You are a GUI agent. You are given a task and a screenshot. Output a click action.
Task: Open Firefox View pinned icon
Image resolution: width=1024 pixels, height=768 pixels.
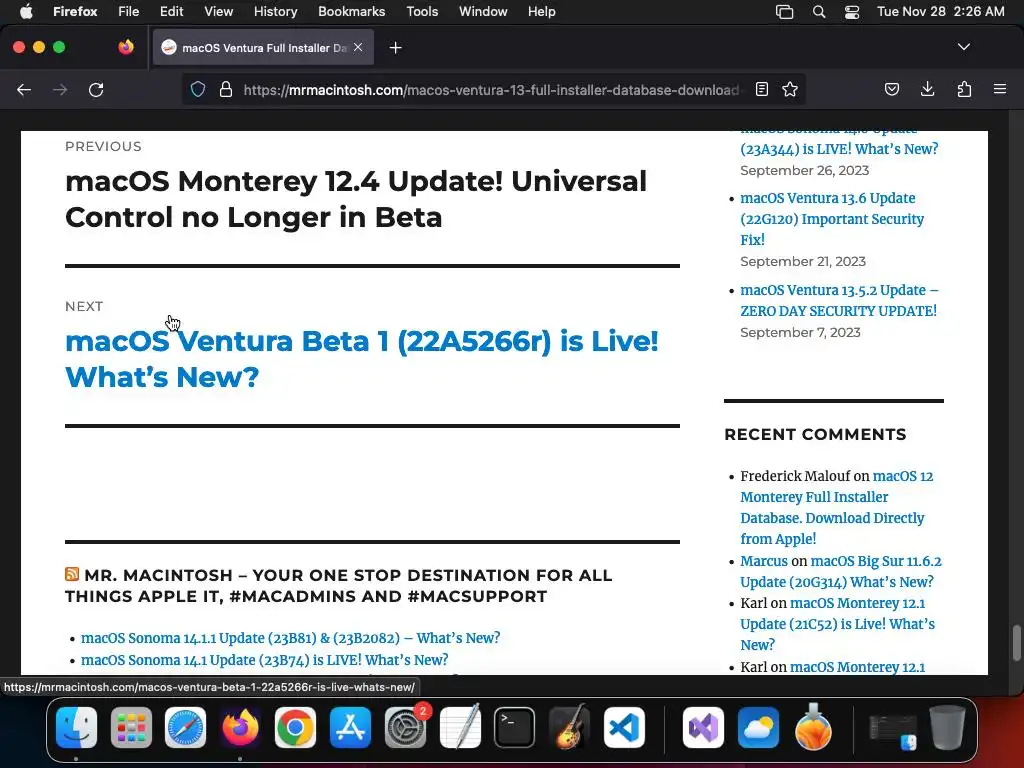(x=126, y=47)
